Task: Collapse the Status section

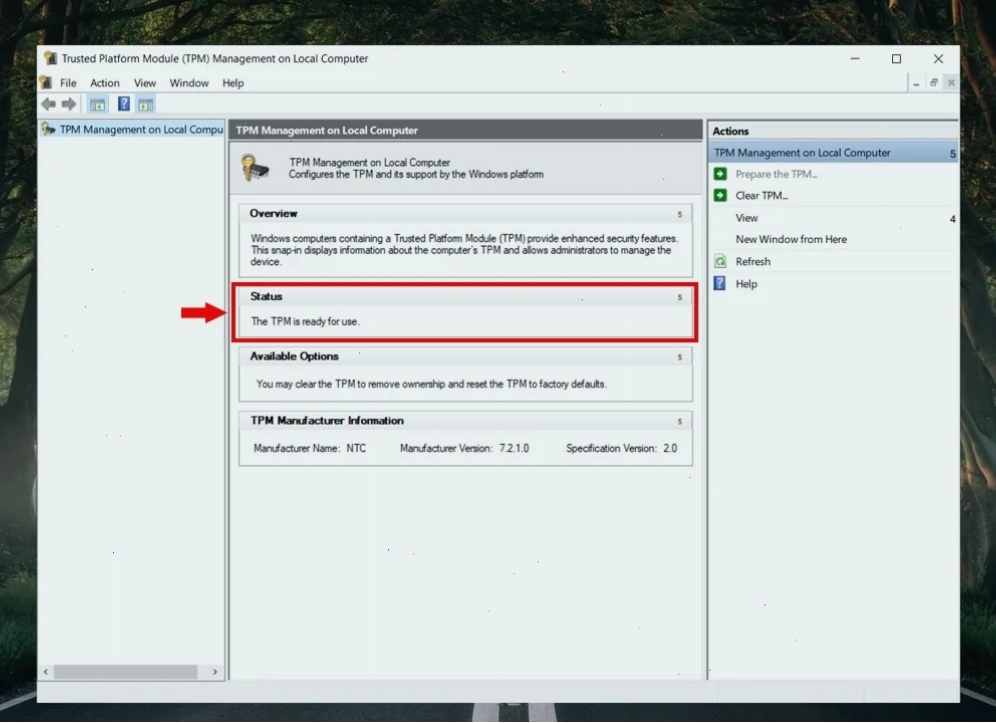Action: [x=680, y=297]
